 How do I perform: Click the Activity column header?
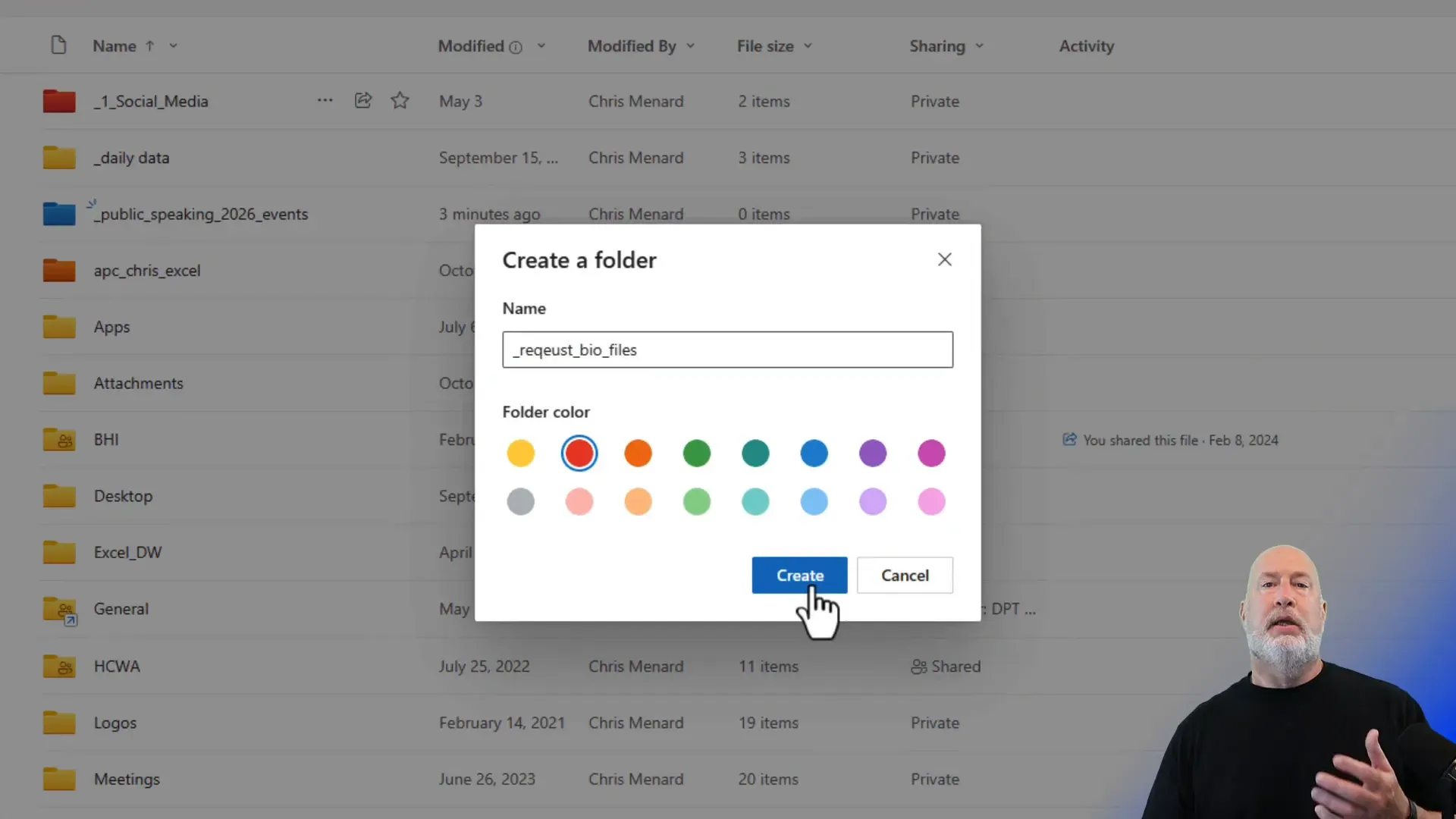point(1086,46)
